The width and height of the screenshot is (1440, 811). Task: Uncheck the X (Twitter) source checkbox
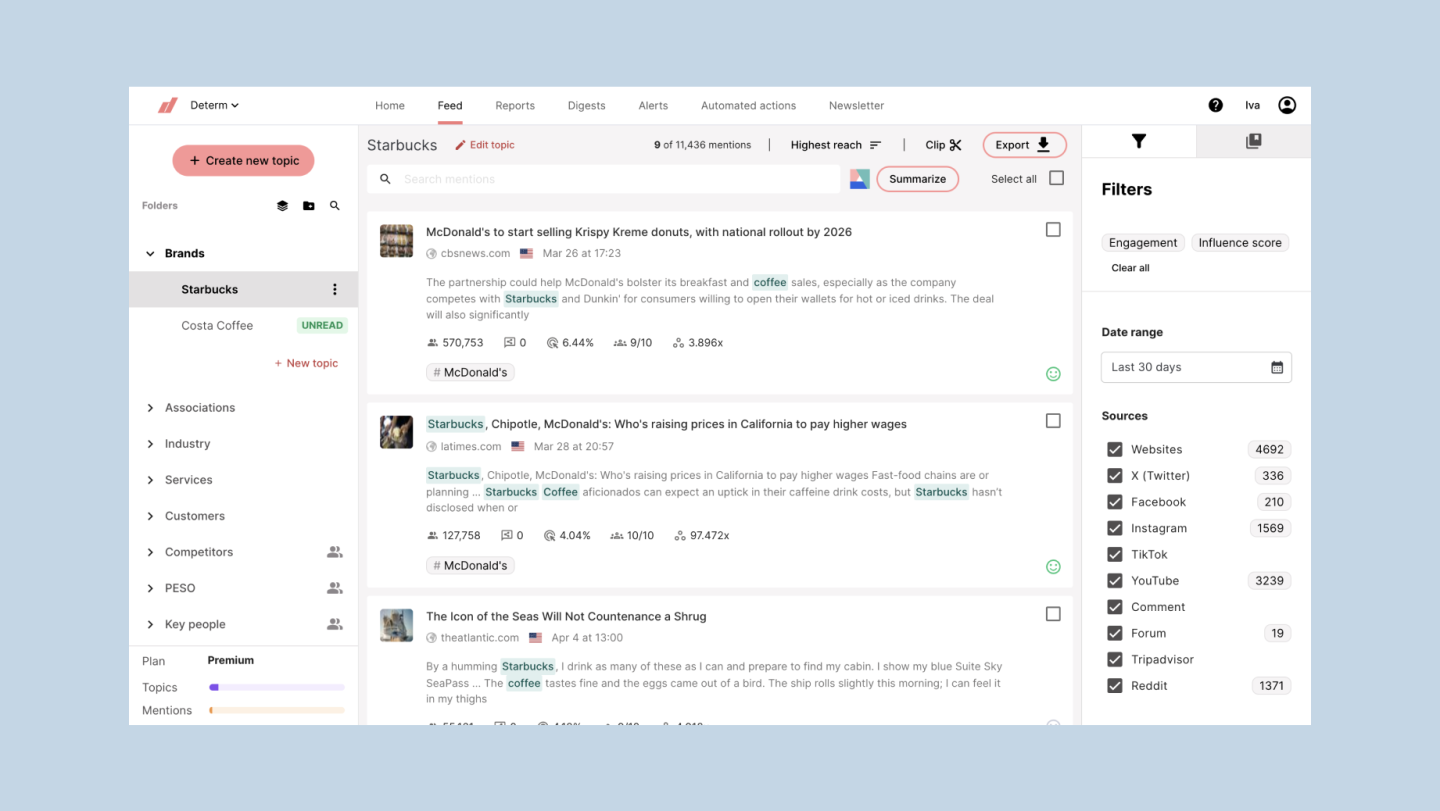(x=1115, y=476)
